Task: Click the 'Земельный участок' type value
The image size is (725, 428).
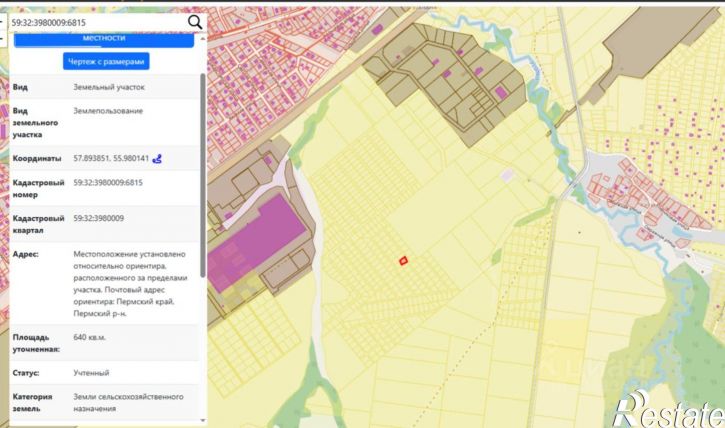Action: (x=109, y=87)
